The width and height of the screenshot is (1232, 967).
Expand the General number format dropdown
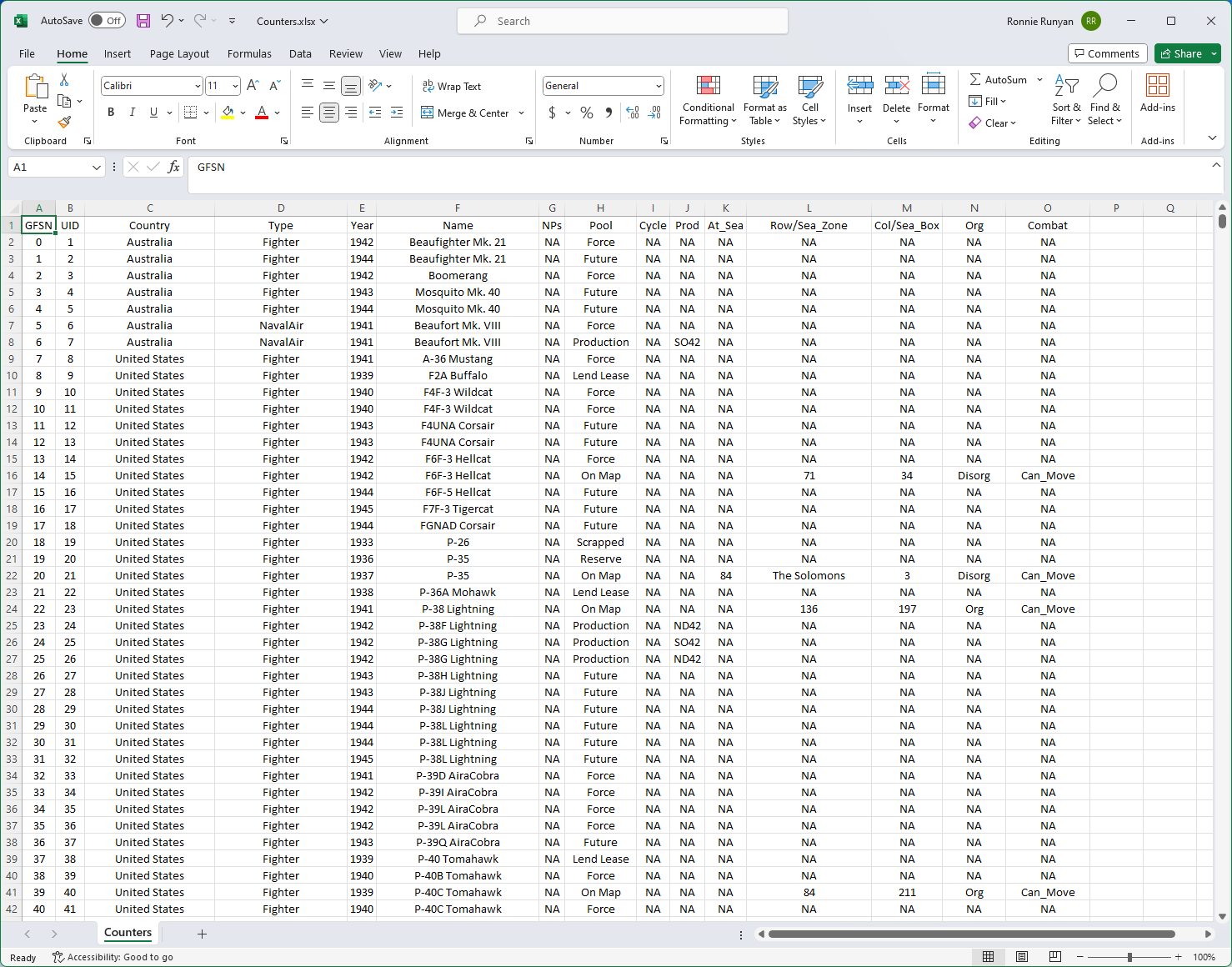[x=658, y=86]
